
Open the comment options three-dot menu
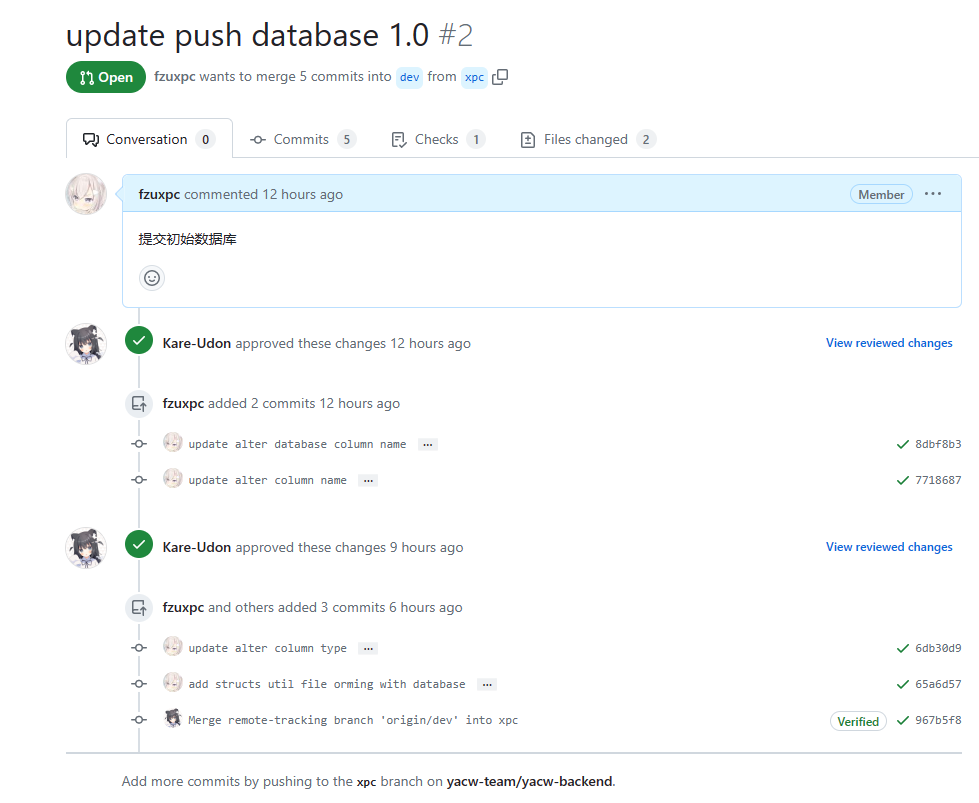pos(933,194)
